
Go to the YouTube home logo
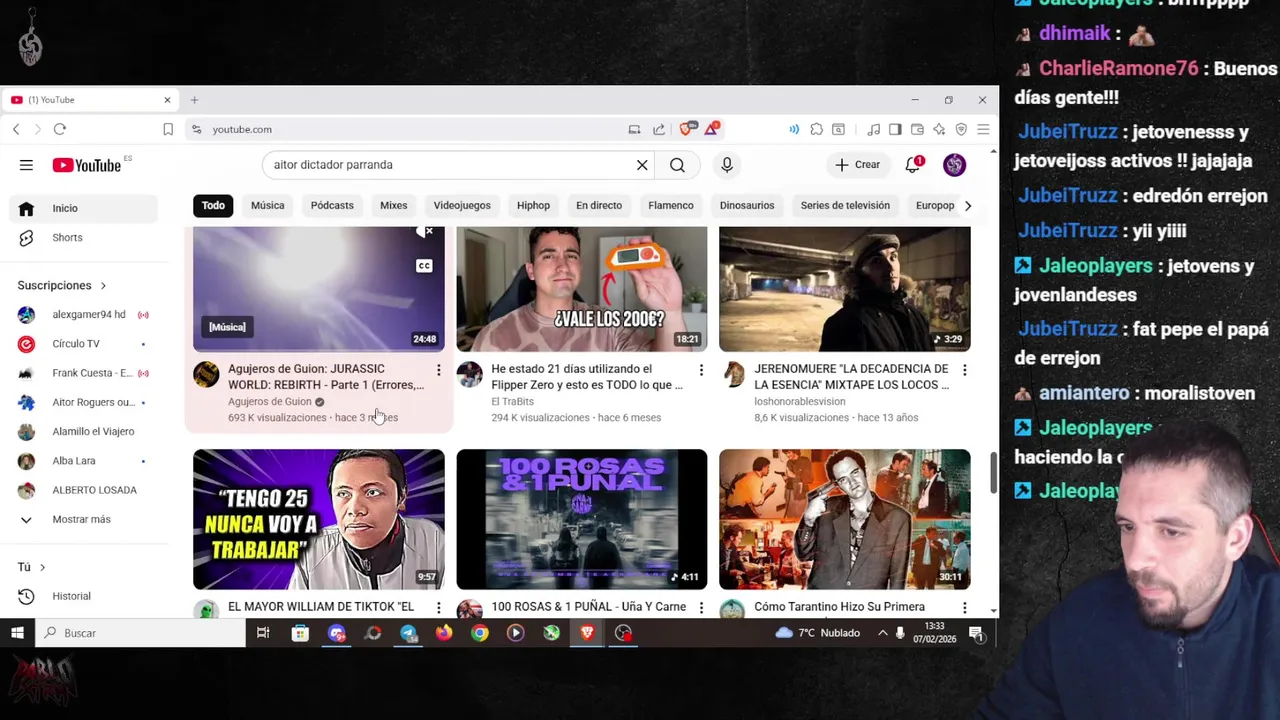point(87,165)
